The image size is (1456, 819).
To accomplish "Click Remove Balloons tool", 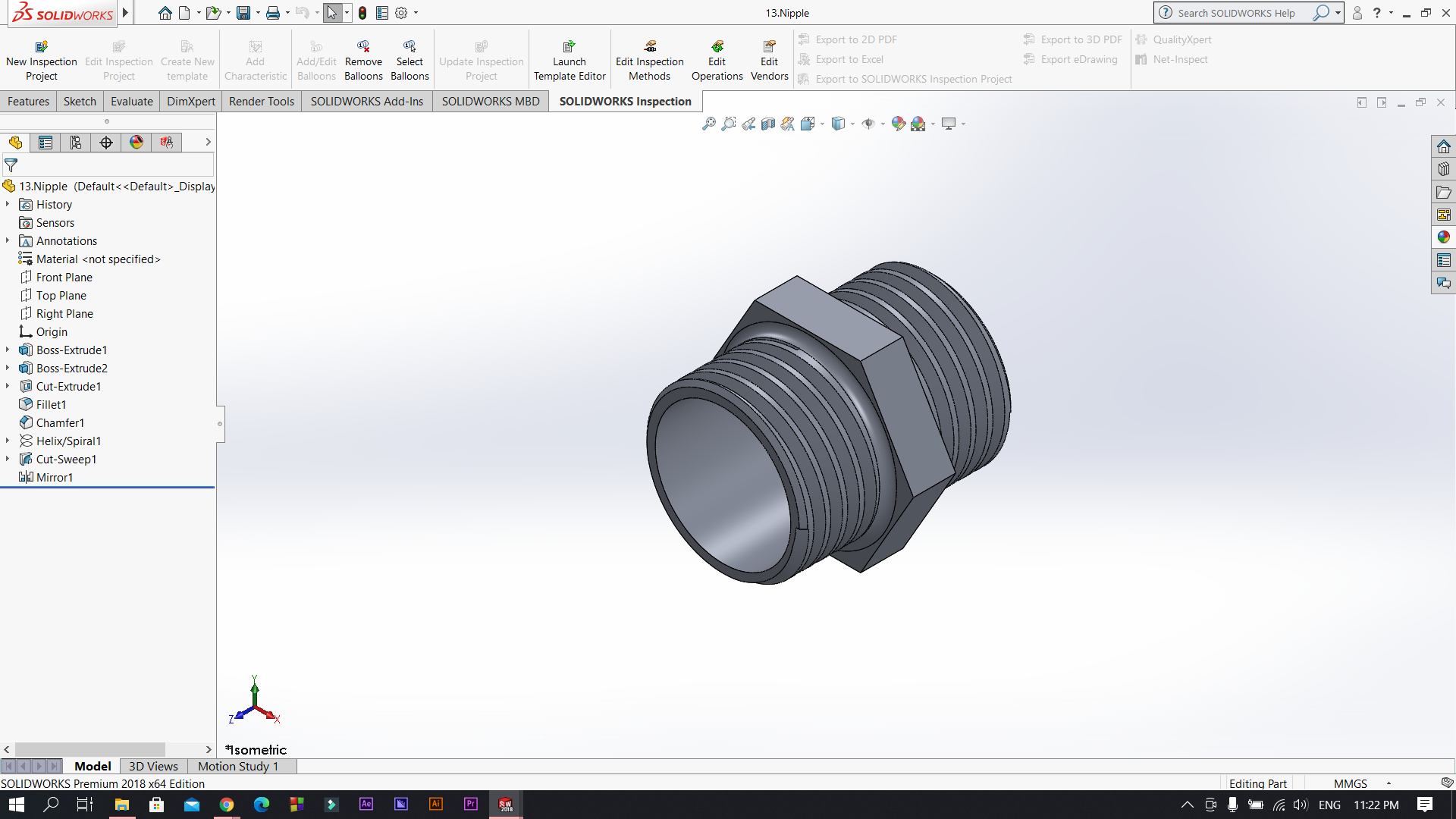I will pos(363,61).
